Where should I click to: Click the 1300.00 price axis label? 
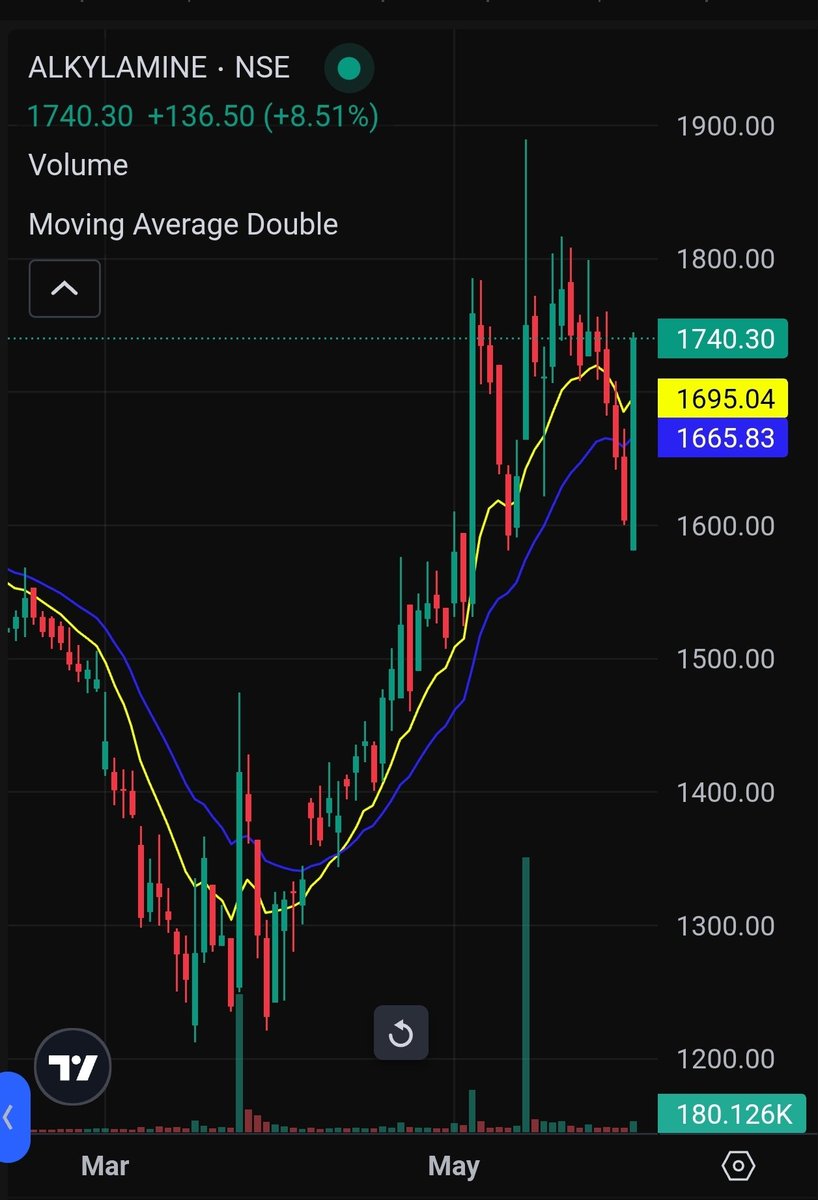tap(726, 925)
